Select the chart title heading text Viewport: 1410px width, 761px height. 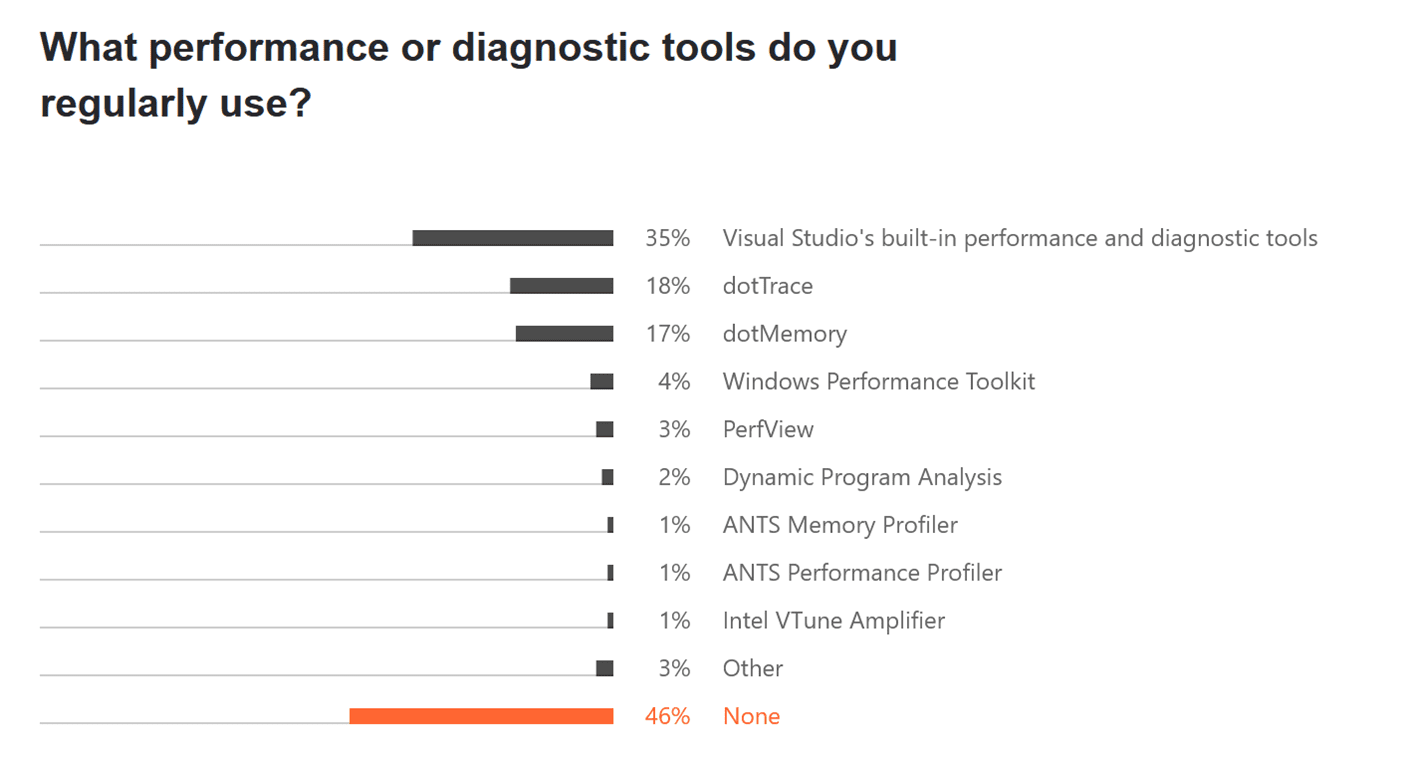(x=468, y=75)
